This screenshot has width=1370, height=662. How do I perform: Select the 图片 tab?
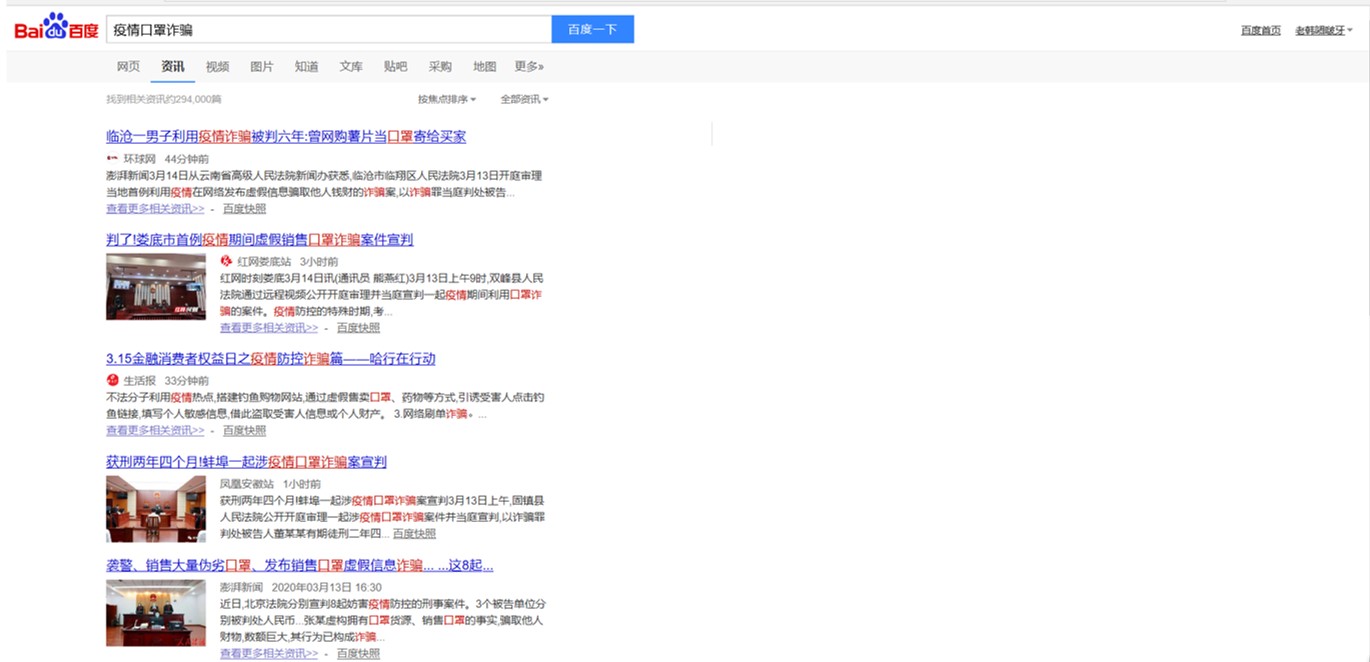point(261,67)
